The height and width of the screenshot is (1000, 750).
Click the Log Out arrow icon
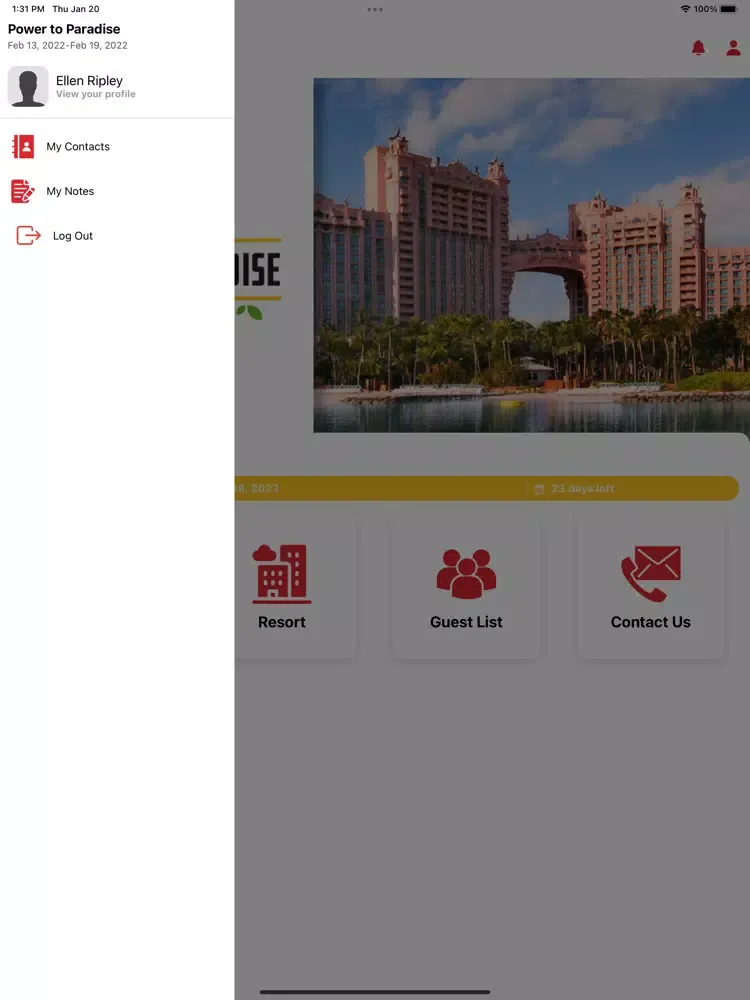pos(28,236)
